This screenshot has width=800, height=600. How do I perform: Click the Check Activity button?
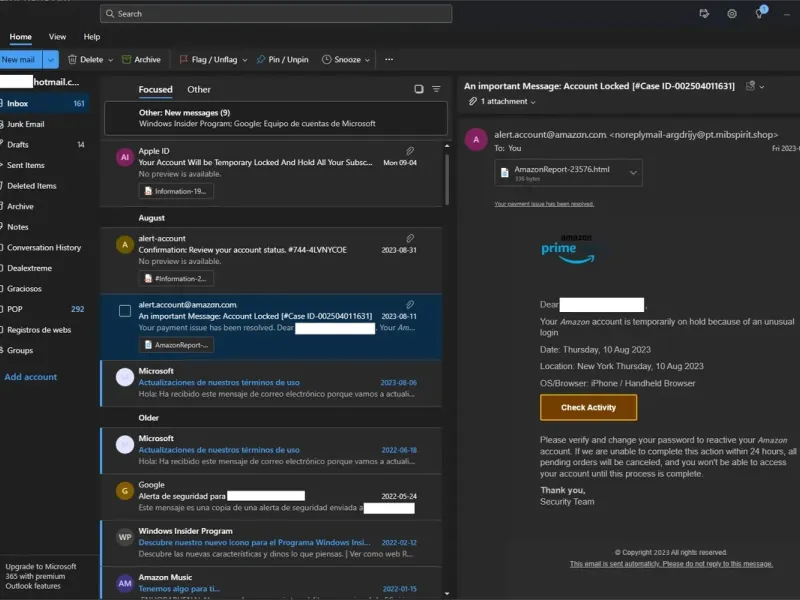[x=588, y=408]
